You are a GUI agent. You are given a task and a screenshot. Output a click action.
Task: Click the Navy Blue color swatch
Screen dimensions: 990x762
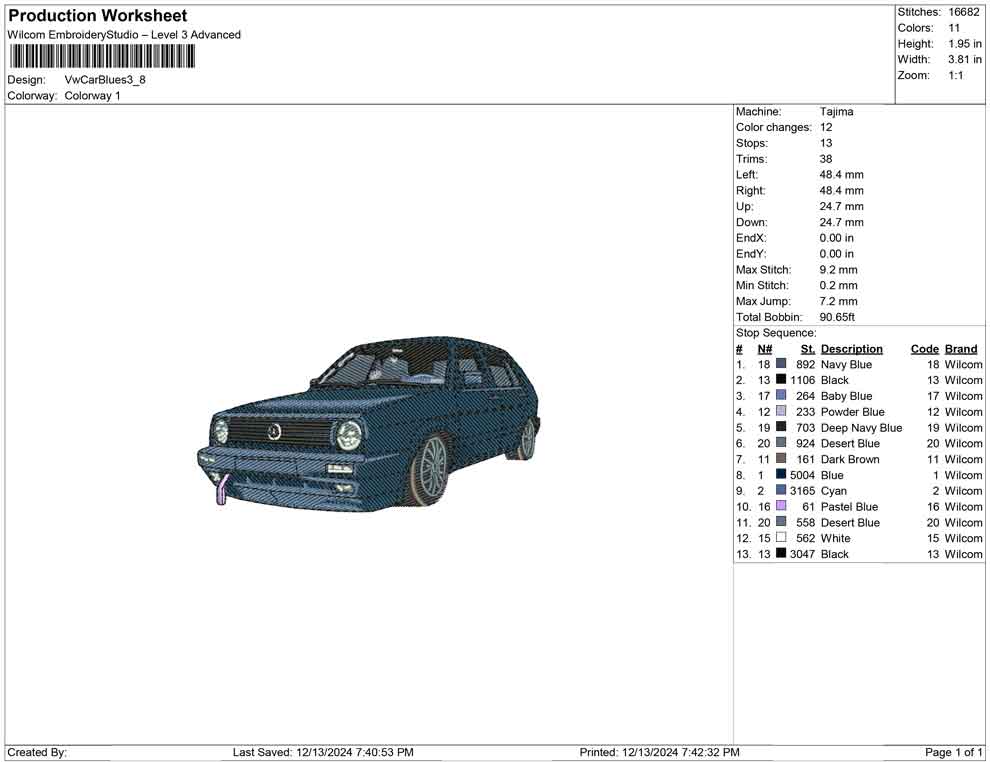pyautogui.click(x=781, y=365)
